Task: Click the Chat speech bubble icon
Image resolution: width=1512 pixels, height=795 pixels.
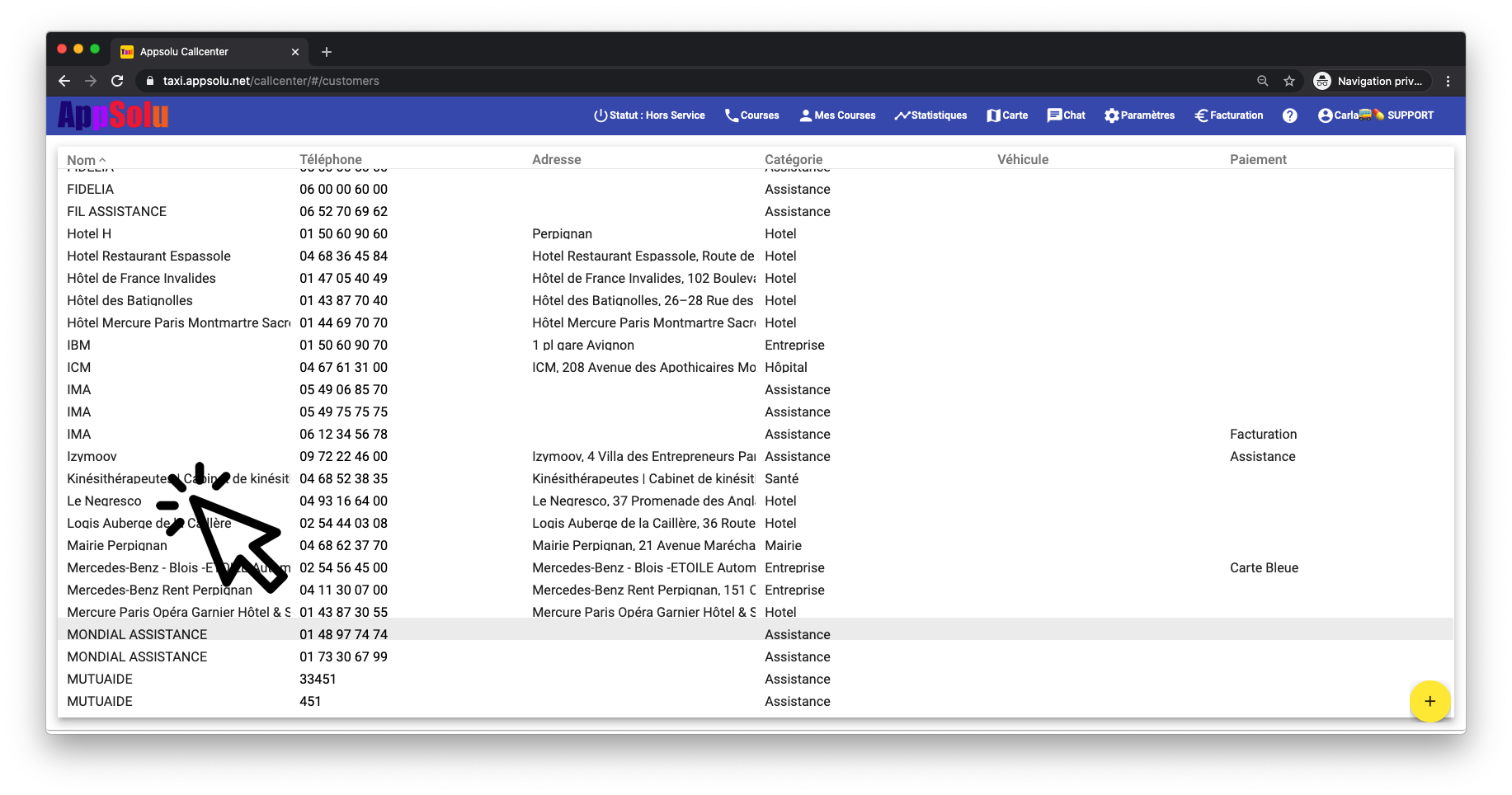Action: coord(1054,115)
